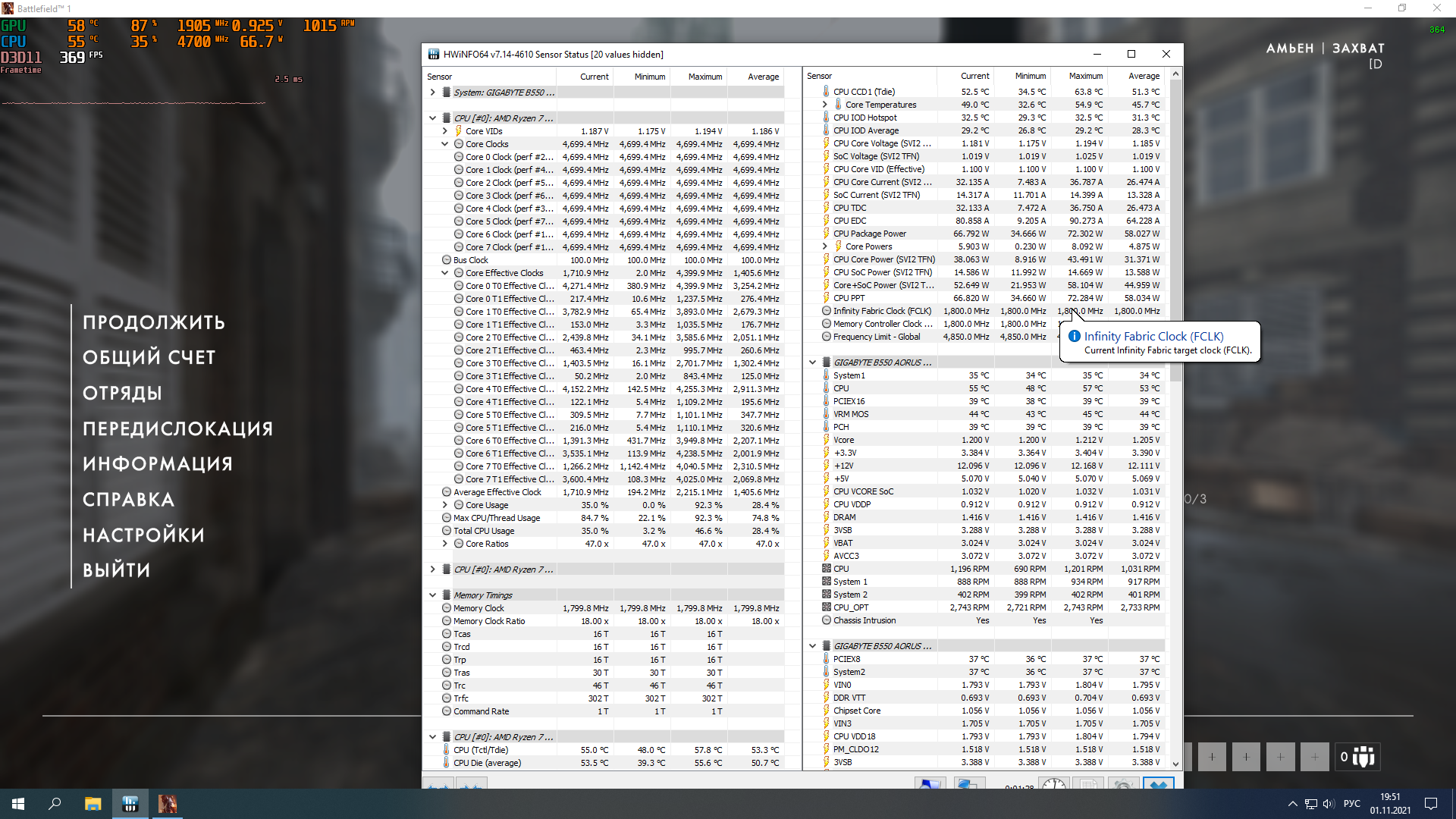The height and width of the screenshot is (819, 1456).
Task: Open HWiNFO sensor settings gear icon
Action: [x=1122, y=784]
